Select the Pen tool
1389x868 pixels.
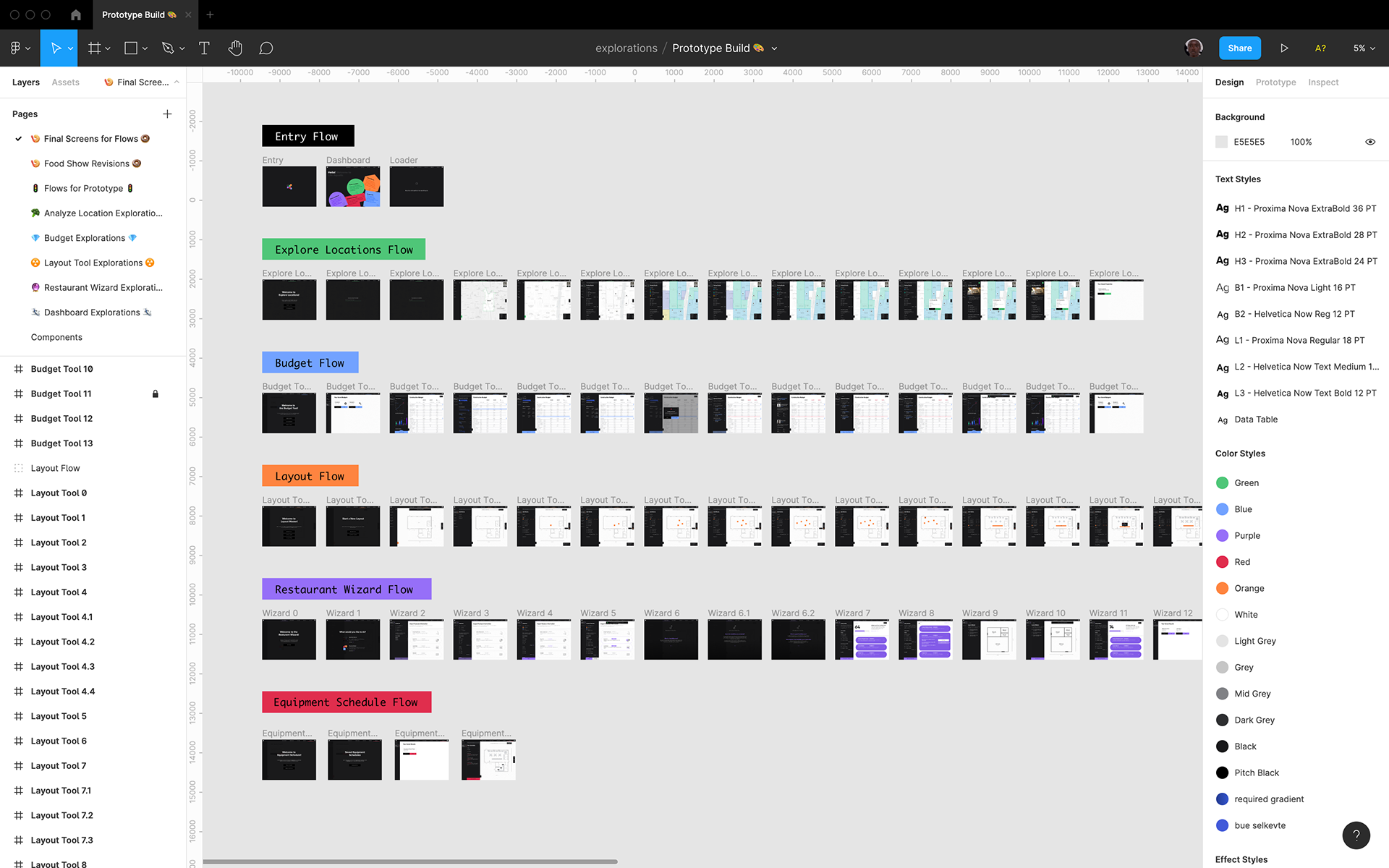pyautogui.click(x=168, y=48)
